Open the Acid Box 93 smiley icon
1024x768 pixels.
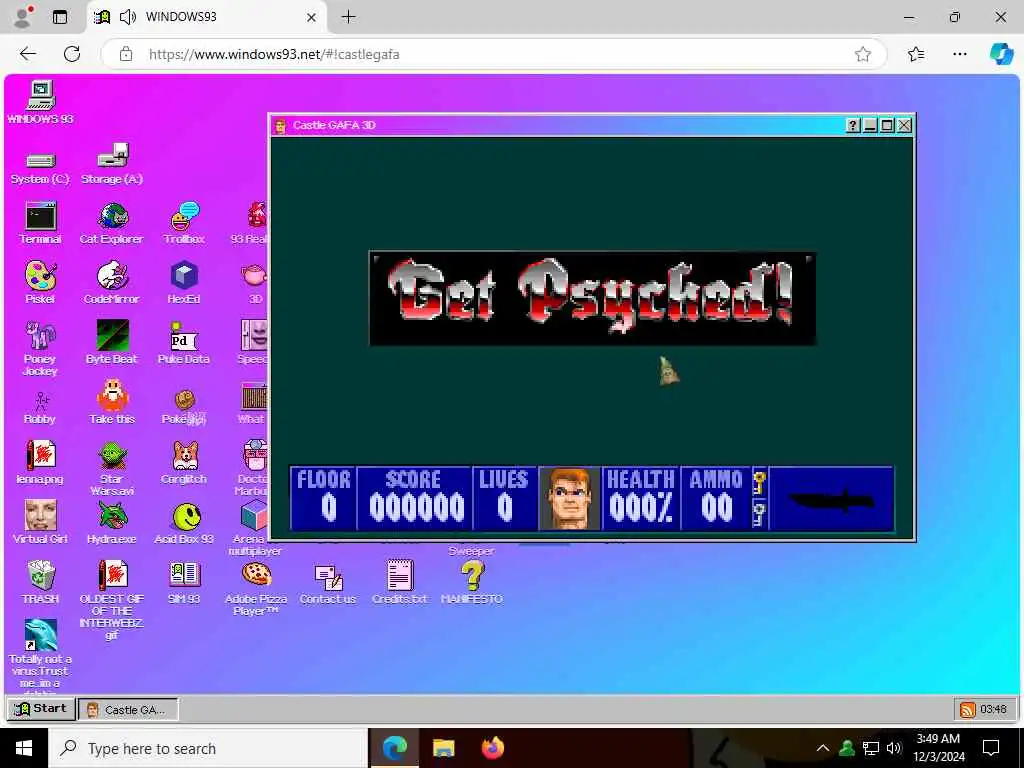(x=184, y=522)
